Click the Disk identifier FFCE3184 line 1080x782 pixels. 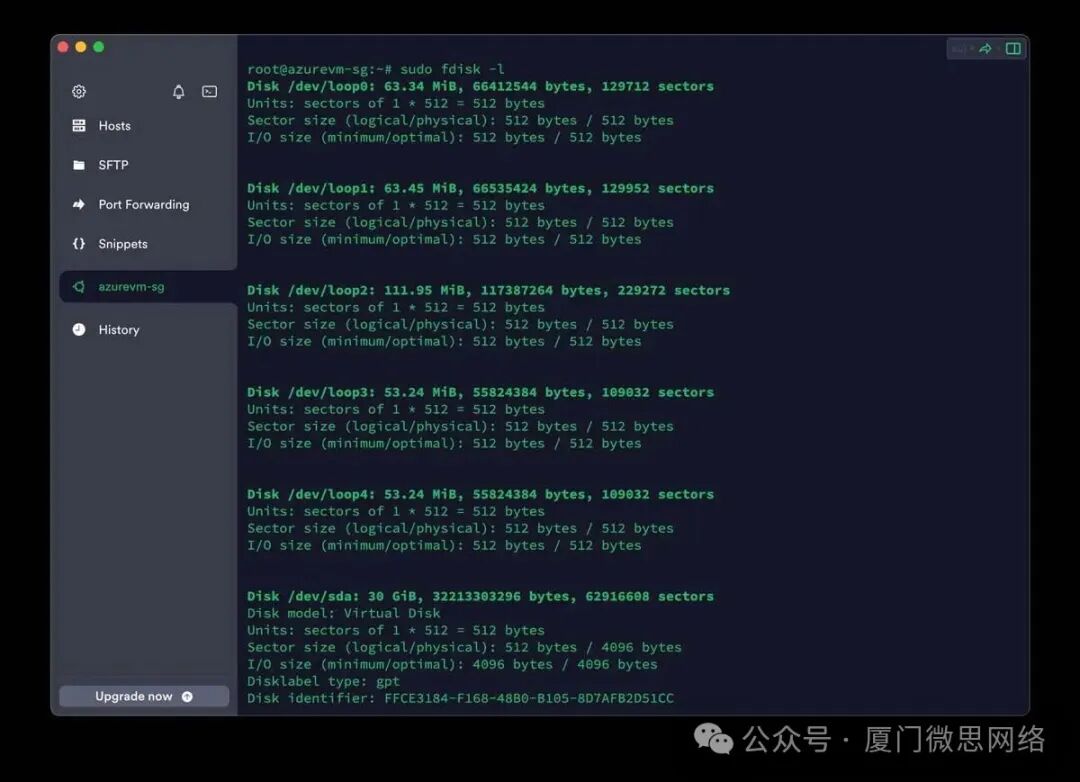point(460,698)
